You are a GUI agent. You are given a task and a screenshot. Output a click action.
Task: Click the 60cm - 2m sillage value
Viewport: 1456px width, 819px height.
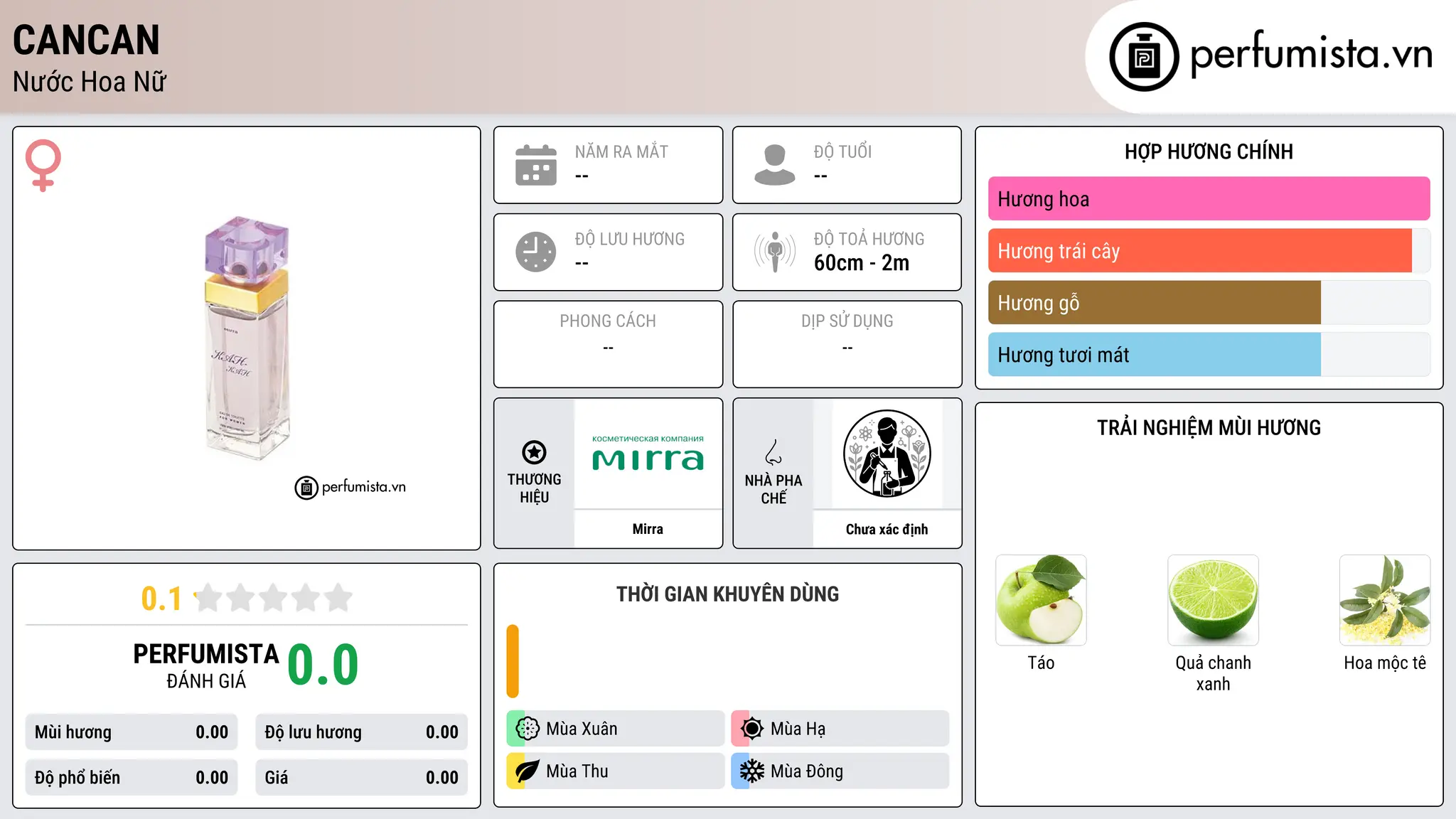click(862, 263)
